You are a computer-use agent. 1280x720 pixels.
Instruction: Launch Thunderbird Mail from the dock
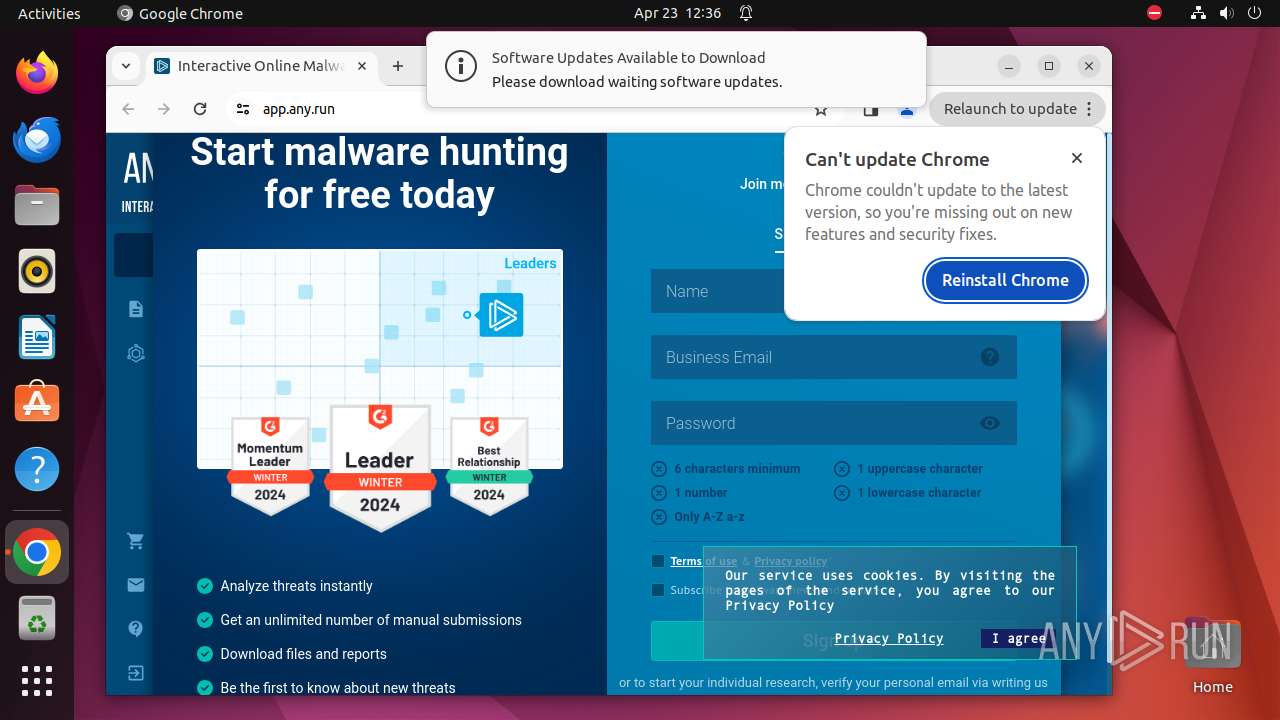[x=37, y=140]
